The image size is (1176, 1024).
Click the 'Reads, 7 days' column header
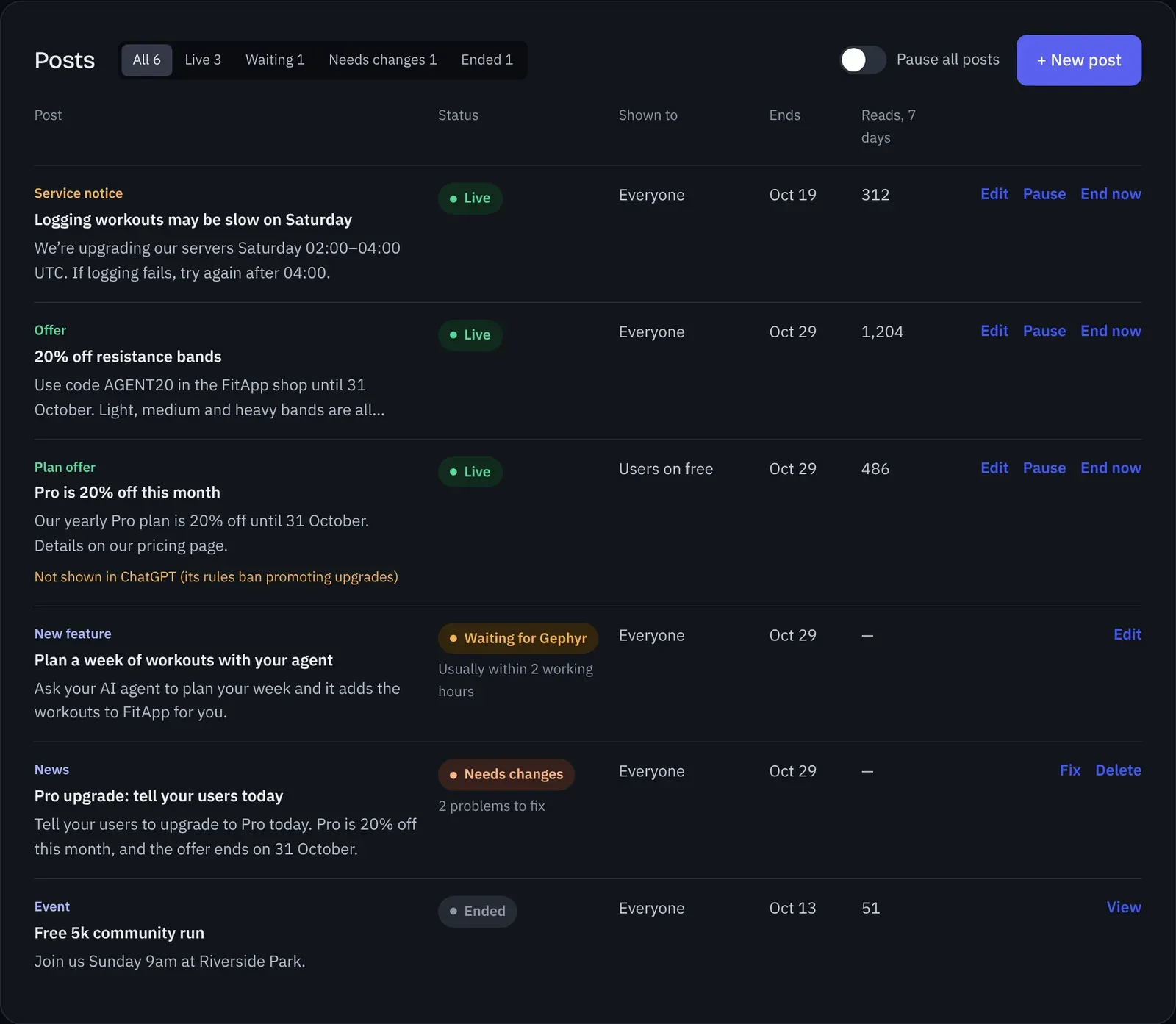point(889,126)
